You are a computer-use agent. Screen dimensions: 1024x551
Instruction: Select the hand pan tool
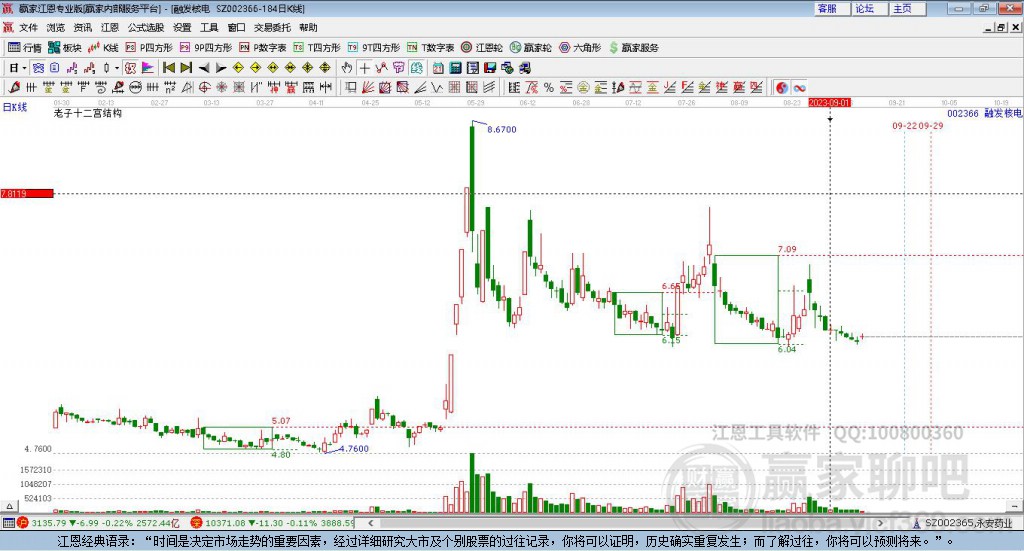coord(346,68)
